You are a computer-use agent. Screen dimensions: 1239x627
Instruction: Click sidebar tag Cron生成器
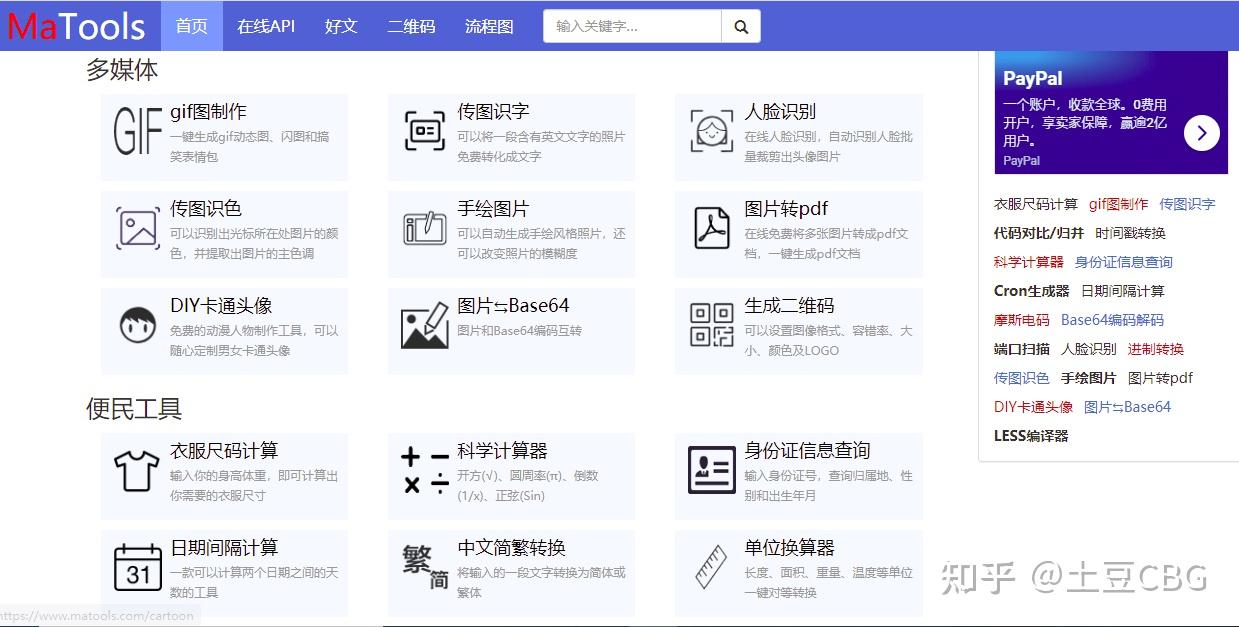click(1032, 291)
